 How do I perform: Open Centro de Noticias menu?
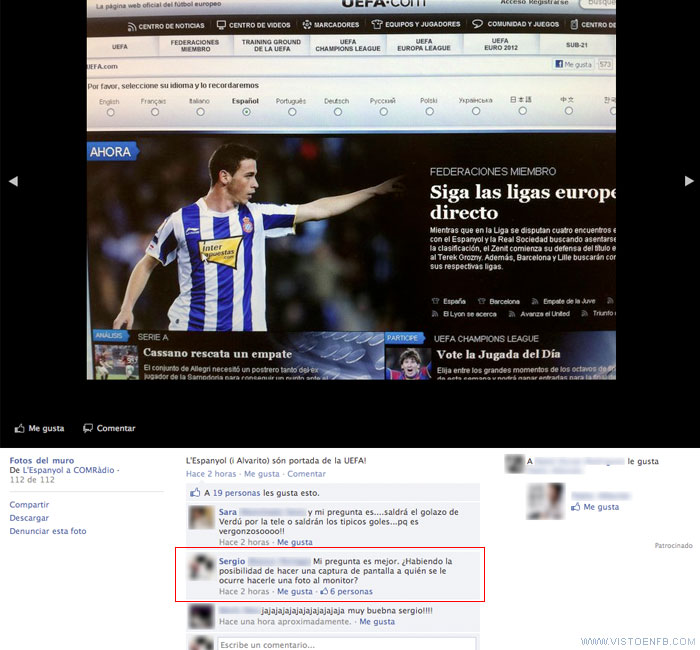[x=166, y=26]
